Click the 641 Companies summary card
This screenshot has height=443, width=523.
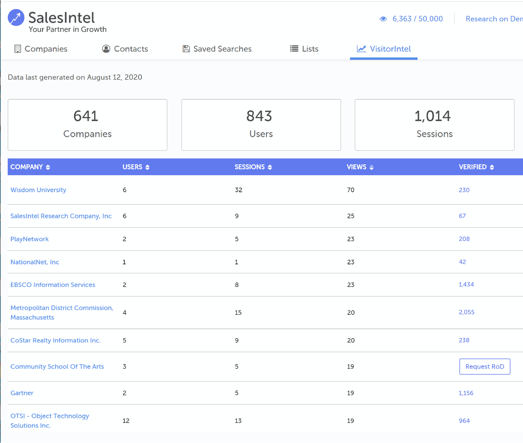pos(88,125)
